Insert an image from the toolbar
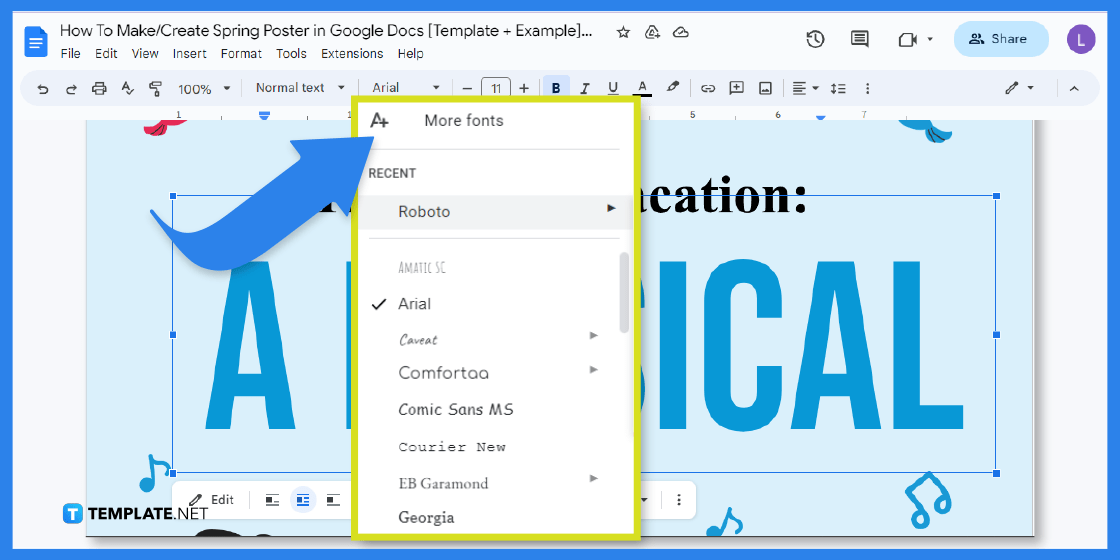This screenshot has width=1120, height=560. (x=765, y=89)
